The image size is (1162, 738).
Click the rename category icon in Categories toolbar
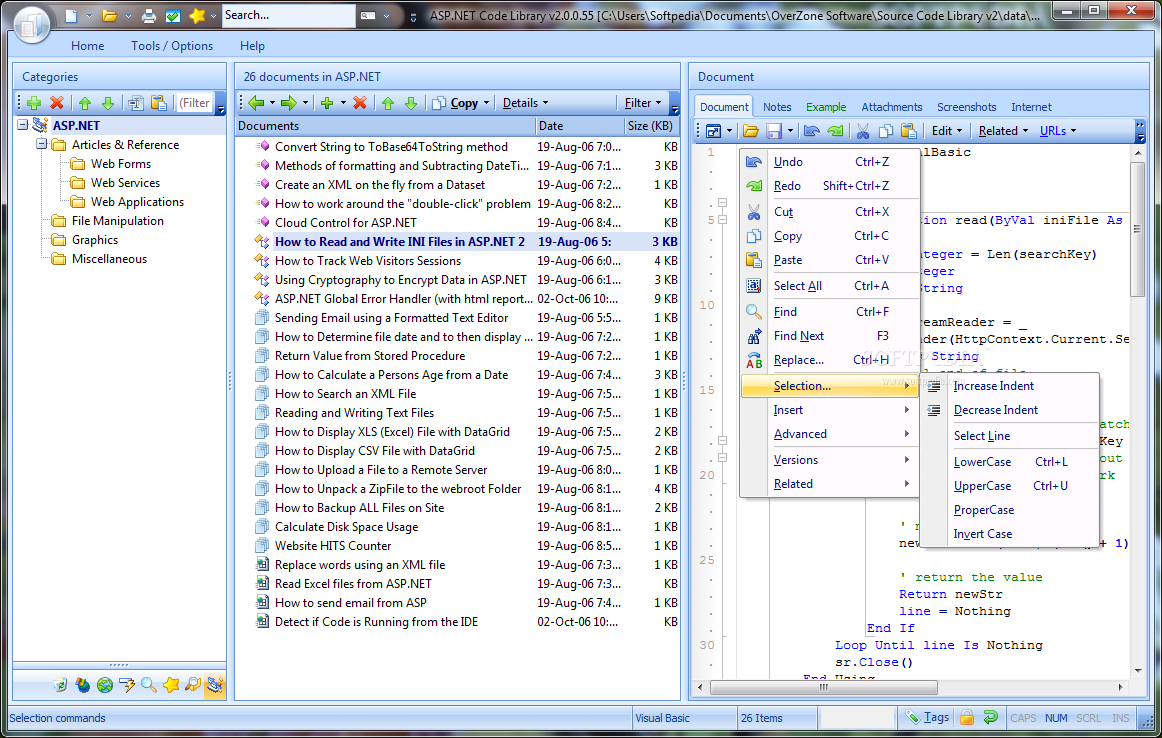tap(136, 103)
